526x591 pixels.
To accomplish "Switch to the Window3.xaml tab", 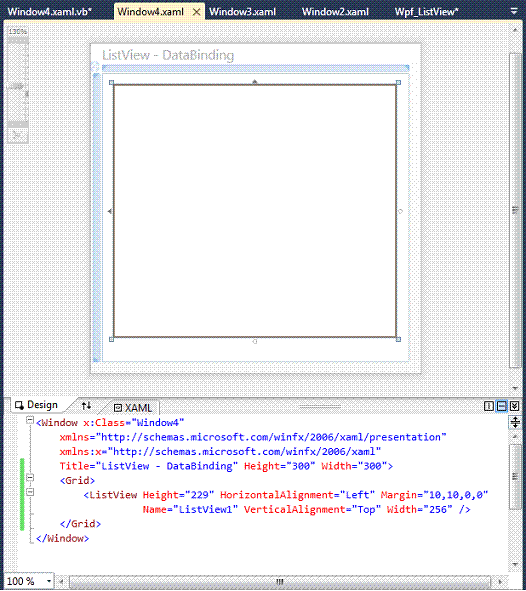I will pyautogui.click(x=242, y=12).
